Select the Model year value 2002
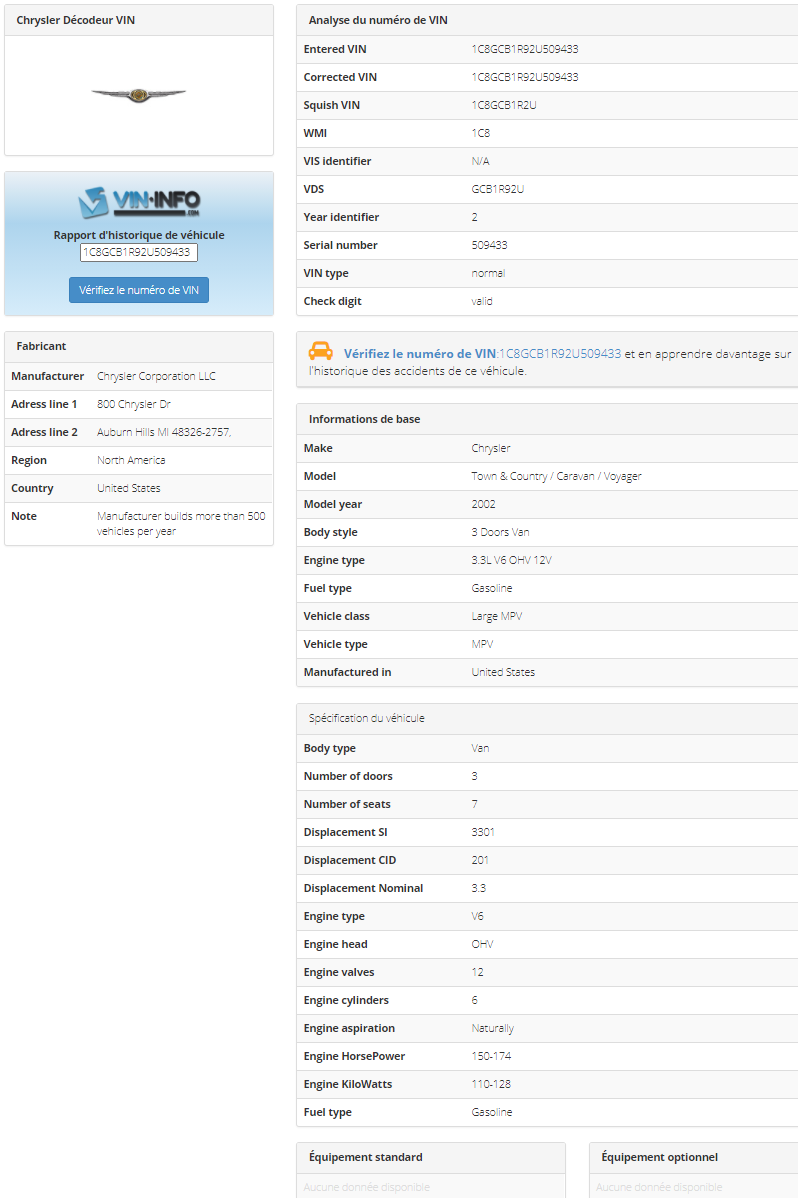This screenshot has height=1198, width=798. tap(483, 504)
